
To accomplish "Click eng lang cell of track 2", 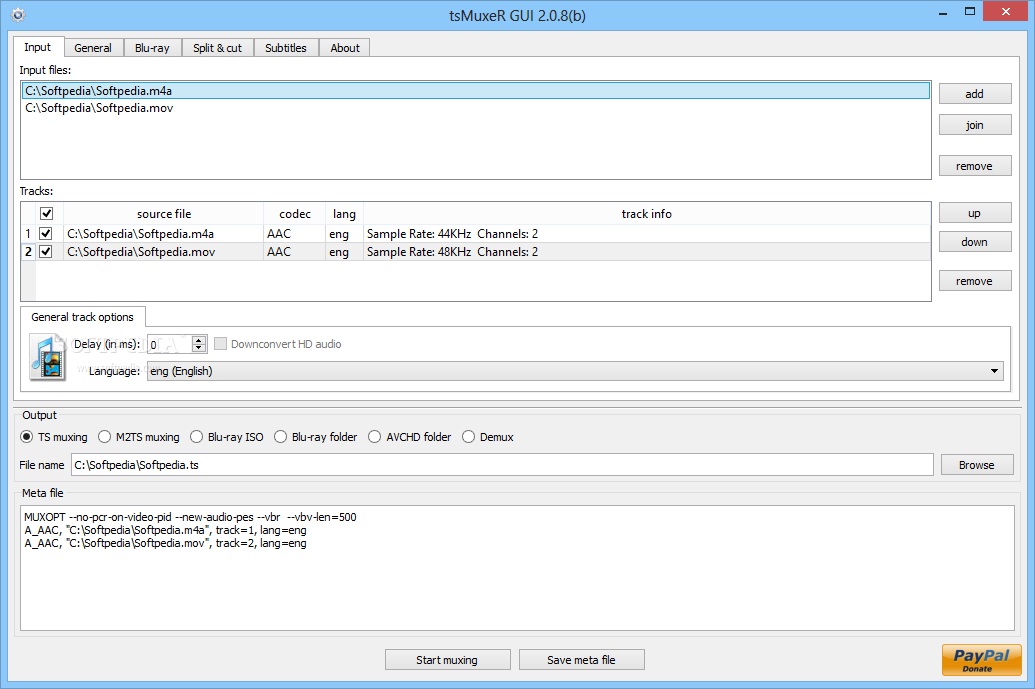I will (x=344, y=251).
